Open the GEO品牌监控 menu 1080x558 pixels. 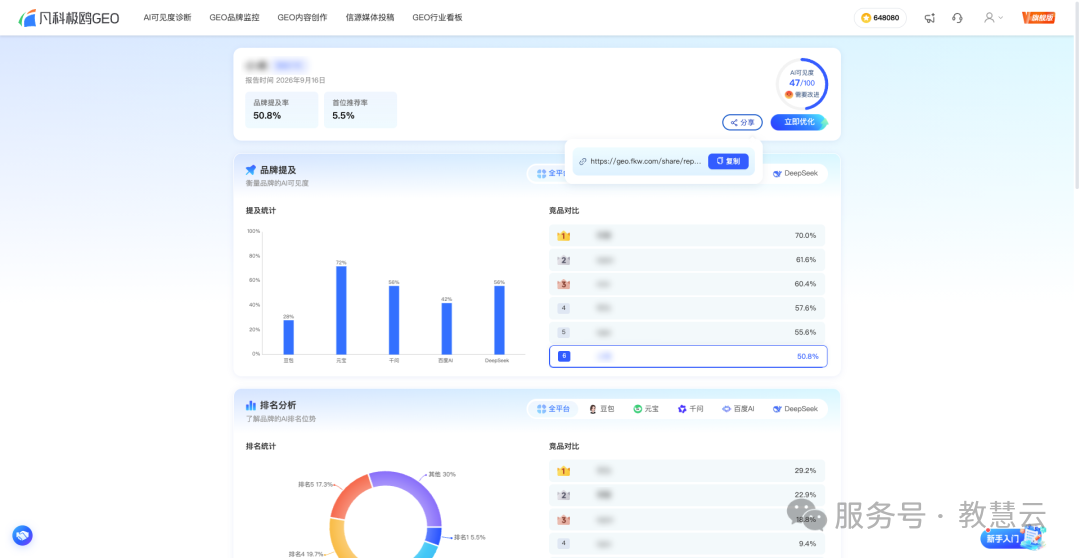point(234,18)
